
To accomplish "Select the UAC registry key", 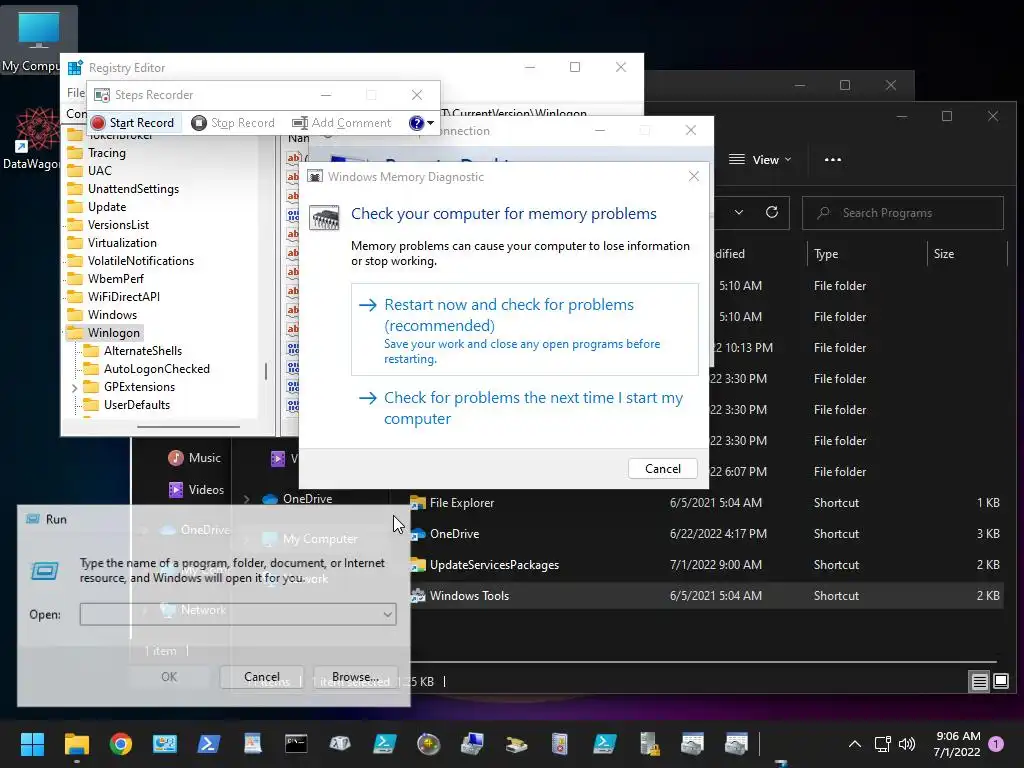I will click(x=99, y=170).
